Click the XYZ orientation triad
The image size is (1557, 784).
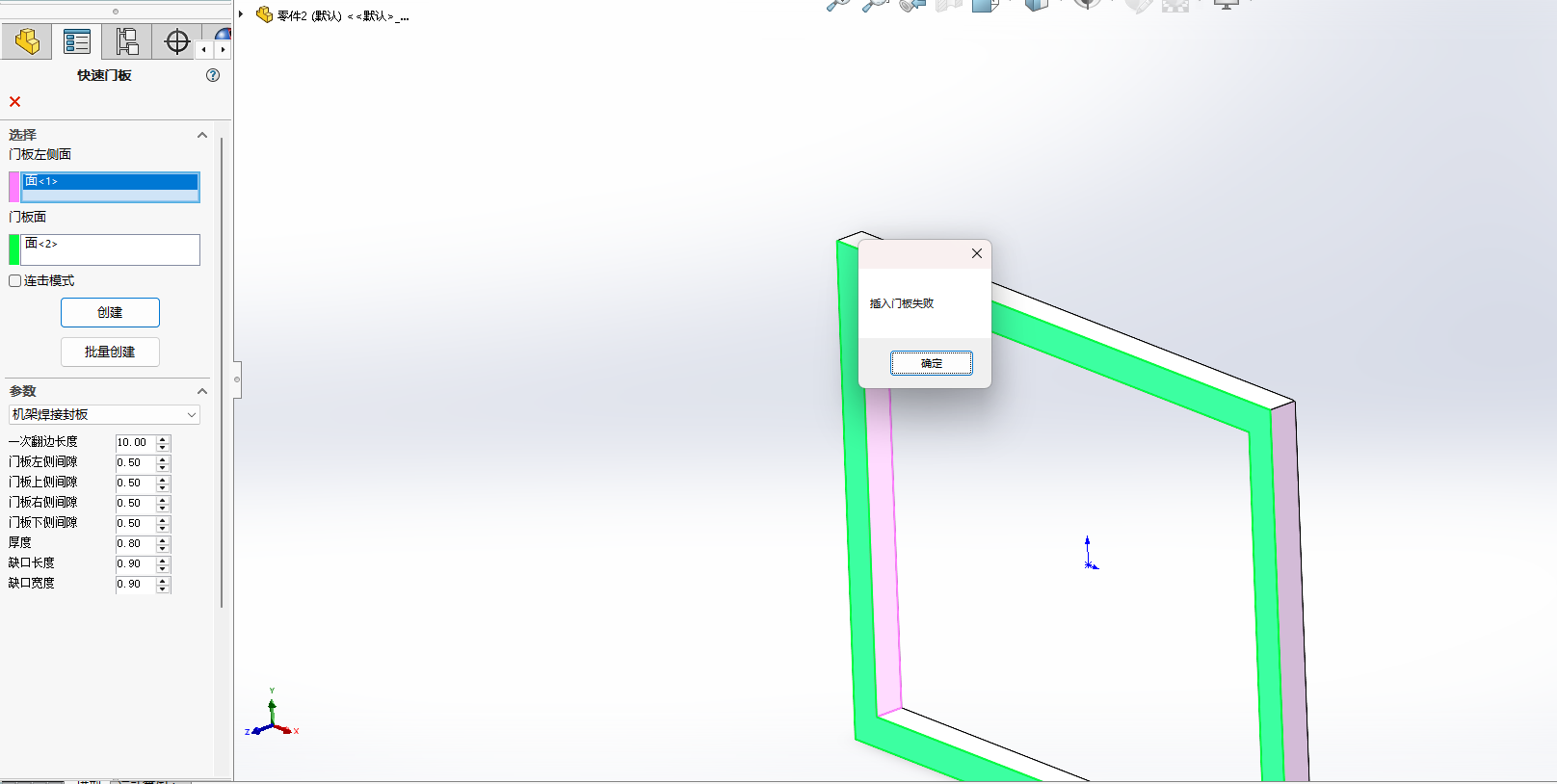tap(273, 715)
